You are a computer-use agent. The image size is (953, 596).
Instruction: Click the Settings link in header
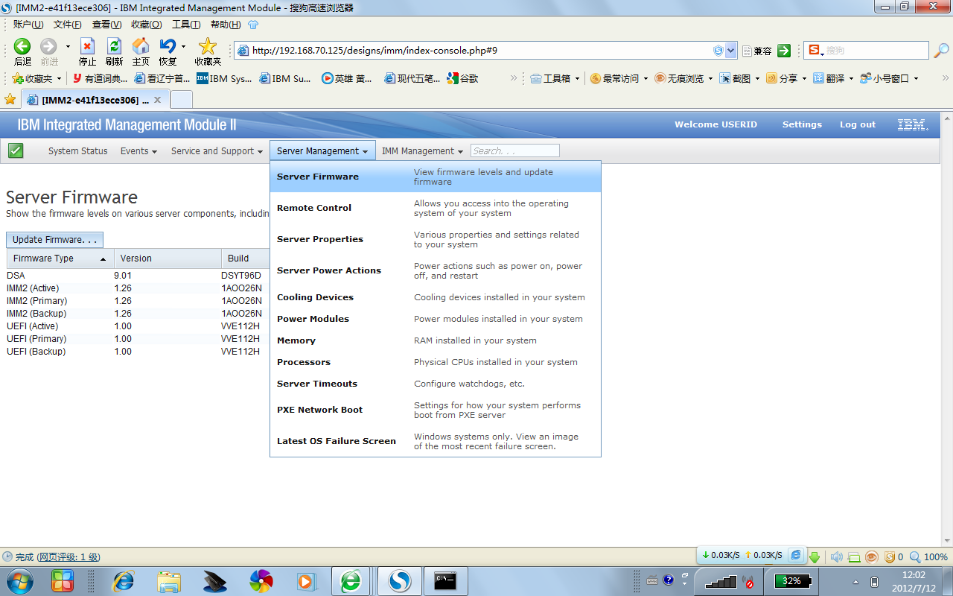click(x=802, y=125)
